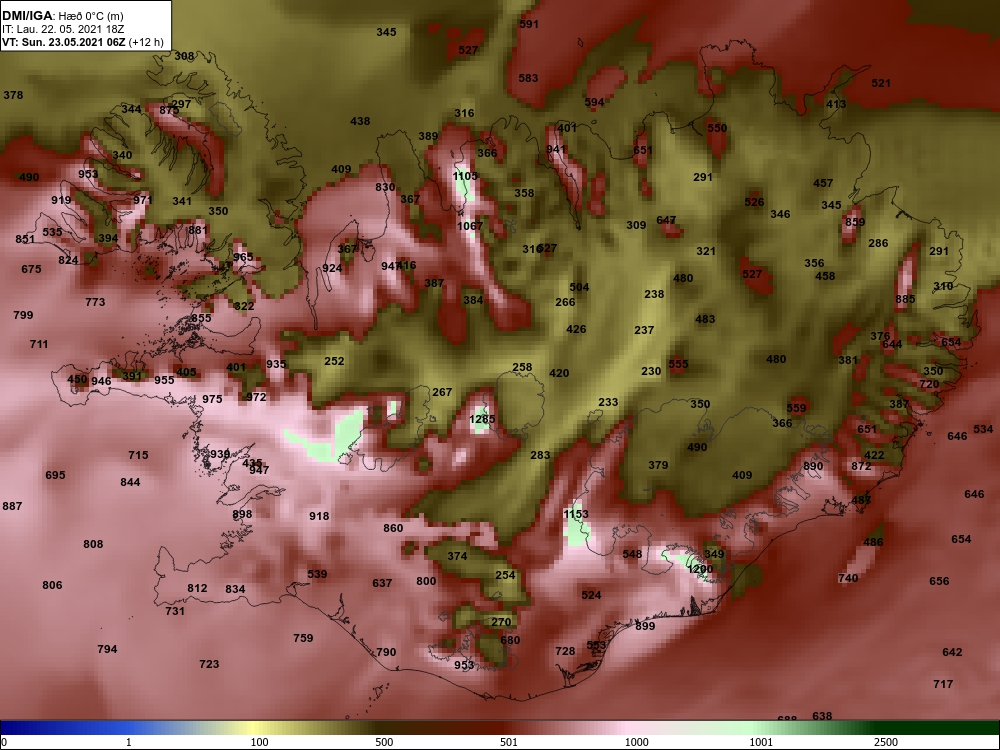Click the map value 890

[x=812, y=466]
